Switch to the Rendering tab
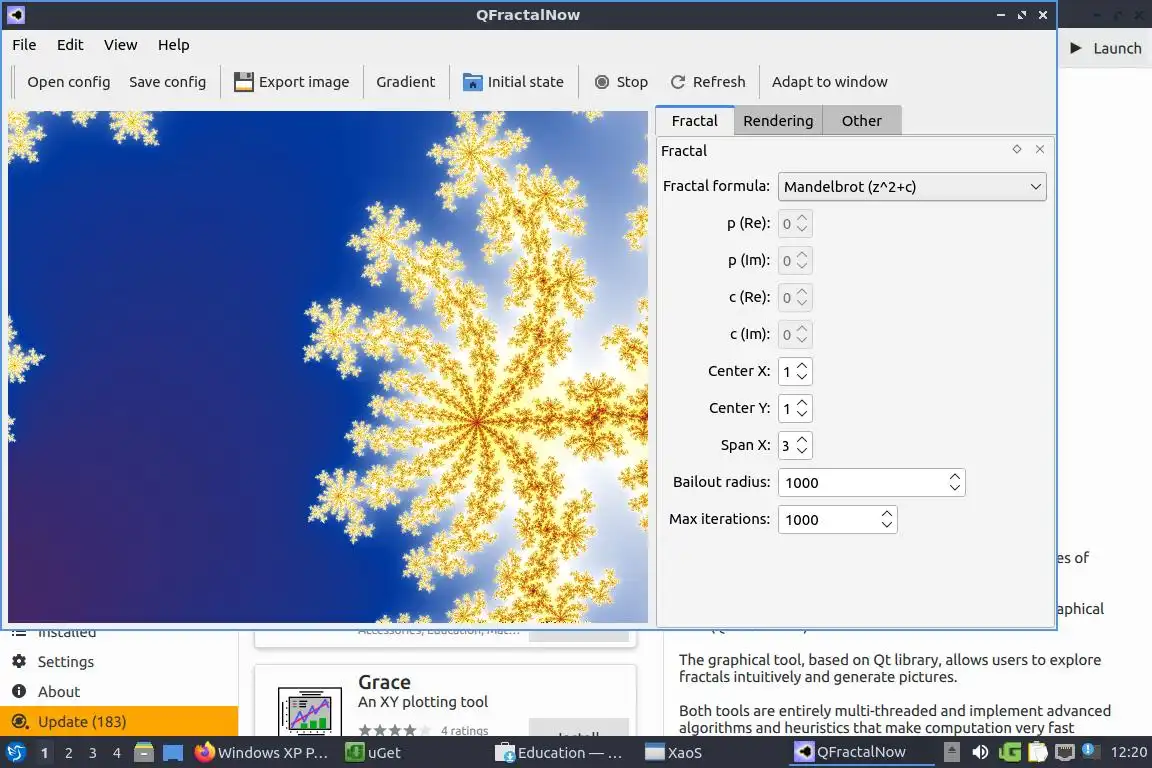The image size is (1152, 768). click(778, 121)
